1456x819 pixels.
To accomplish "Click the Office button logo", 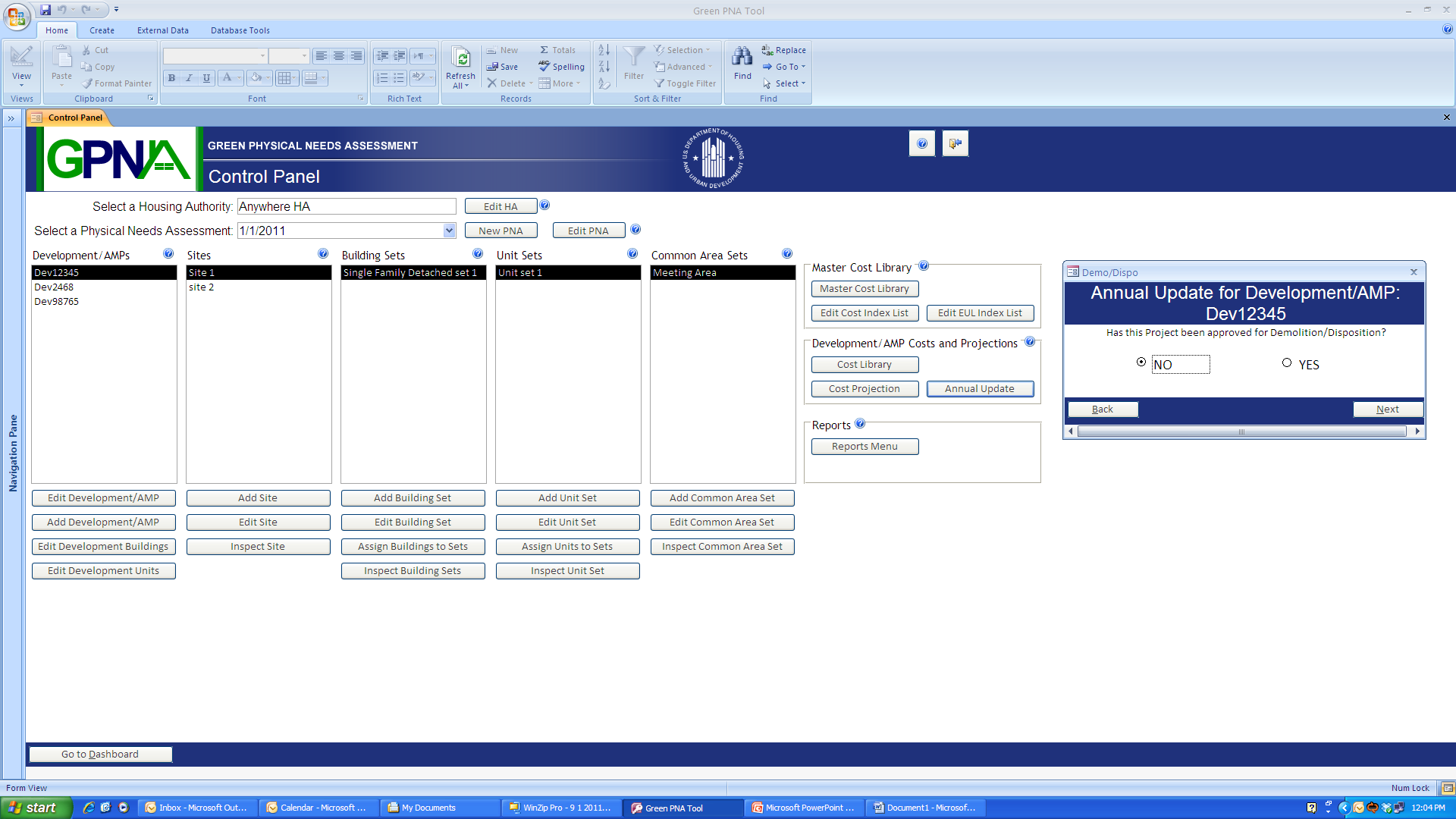I will click(x=16, y=17).
